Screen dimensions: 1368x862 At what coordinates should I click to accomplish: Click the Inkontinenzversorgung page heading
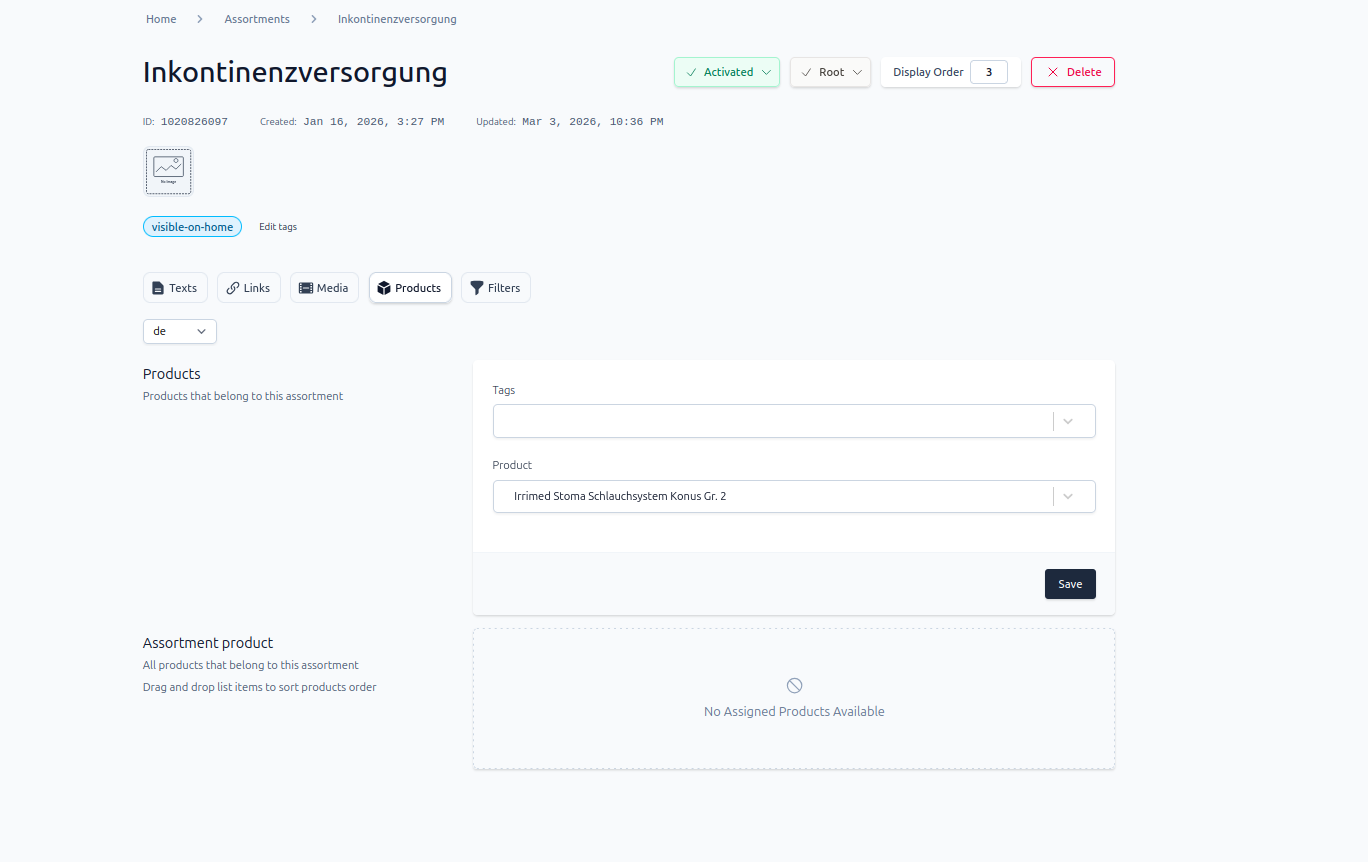tap(295, 72)
